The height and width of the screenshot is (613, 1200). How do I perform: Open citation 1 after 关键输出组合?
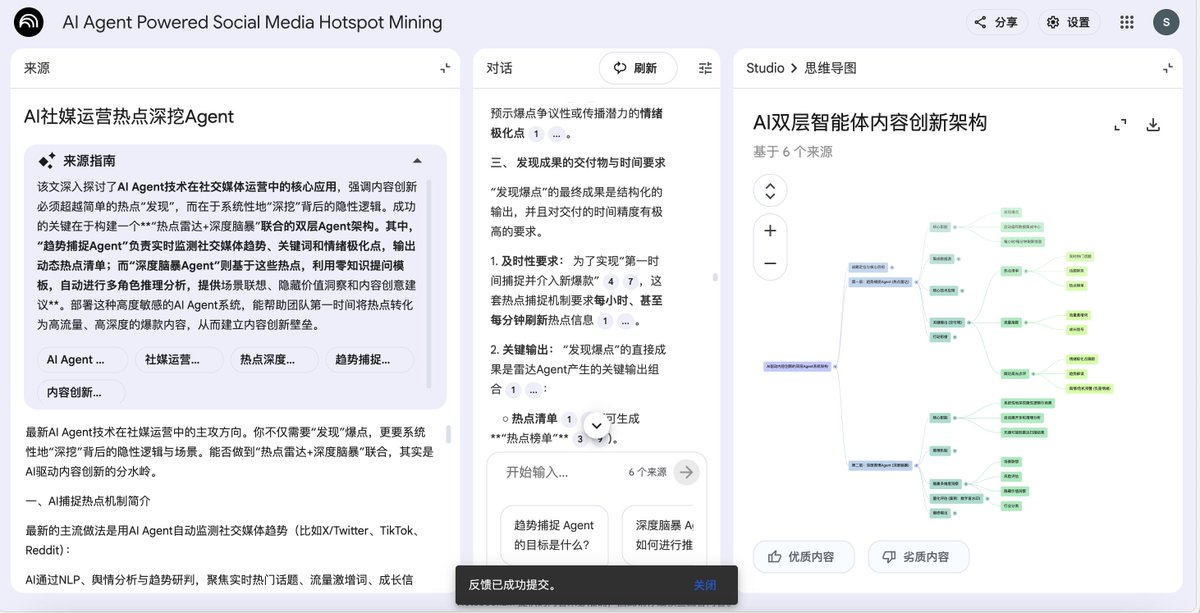click(513, 390)
